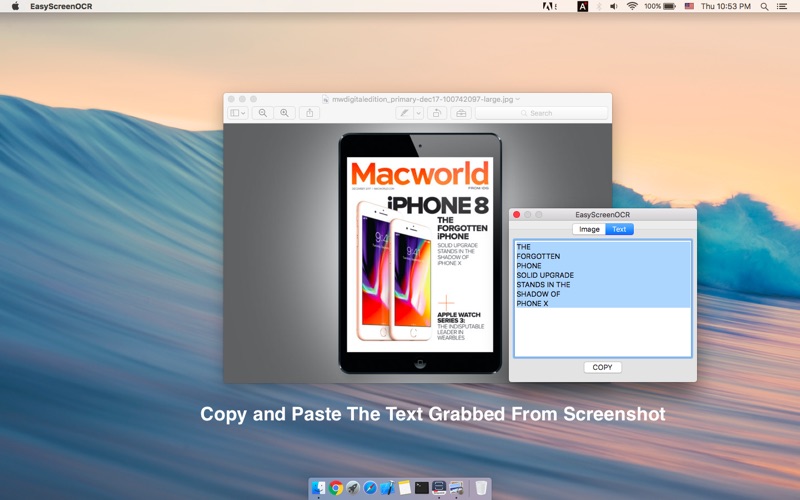Click the 'SOLID UPGRADE' line in OCR text

545,275
